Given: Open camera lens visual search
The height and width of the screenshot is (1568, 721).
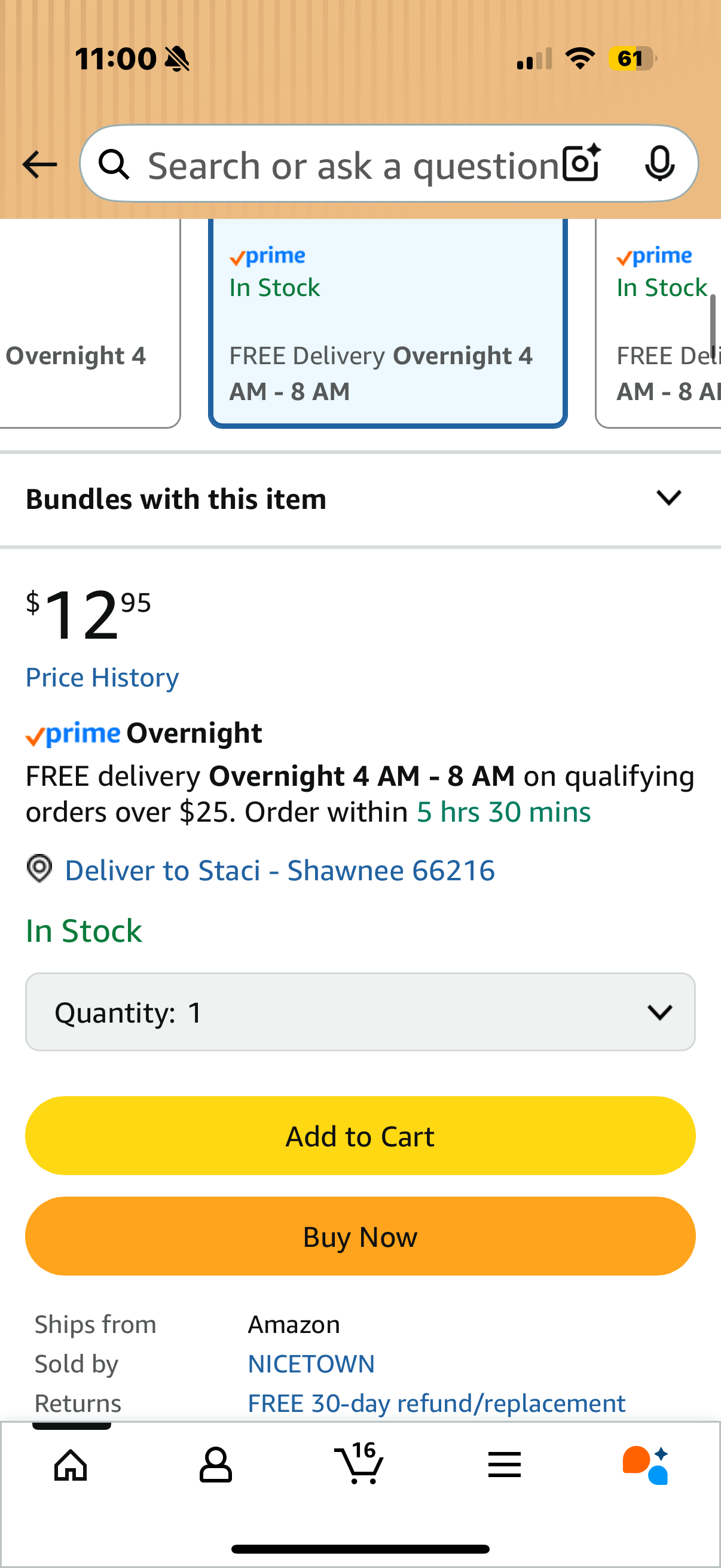Looking at the screenshot, I should pos(581,163).
